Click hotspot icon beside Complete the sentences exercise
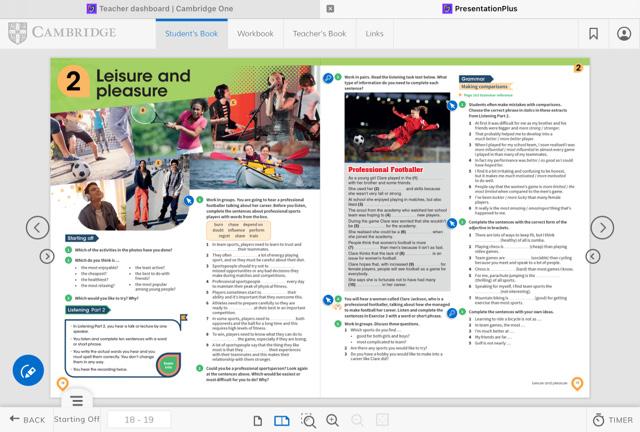640x432 pixels. 452,223
